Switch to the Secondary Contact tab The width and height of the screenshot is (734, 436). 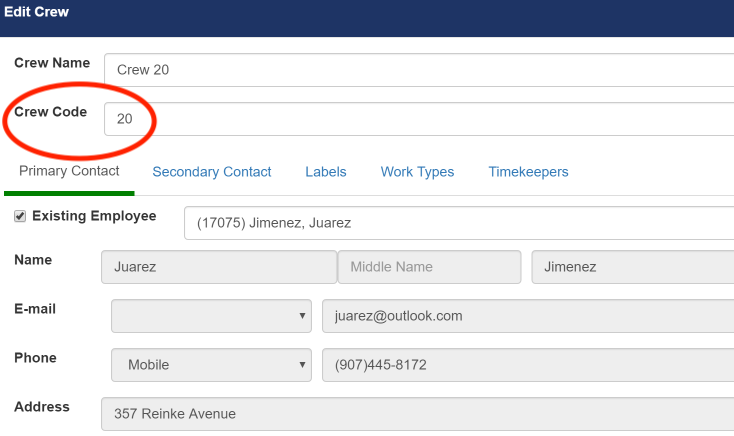211,172
